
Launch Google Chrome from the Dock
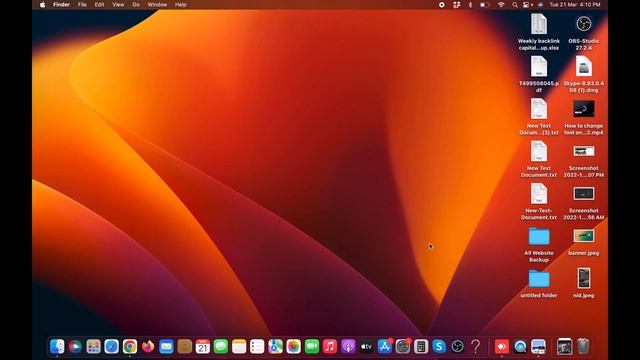(130, 347)
